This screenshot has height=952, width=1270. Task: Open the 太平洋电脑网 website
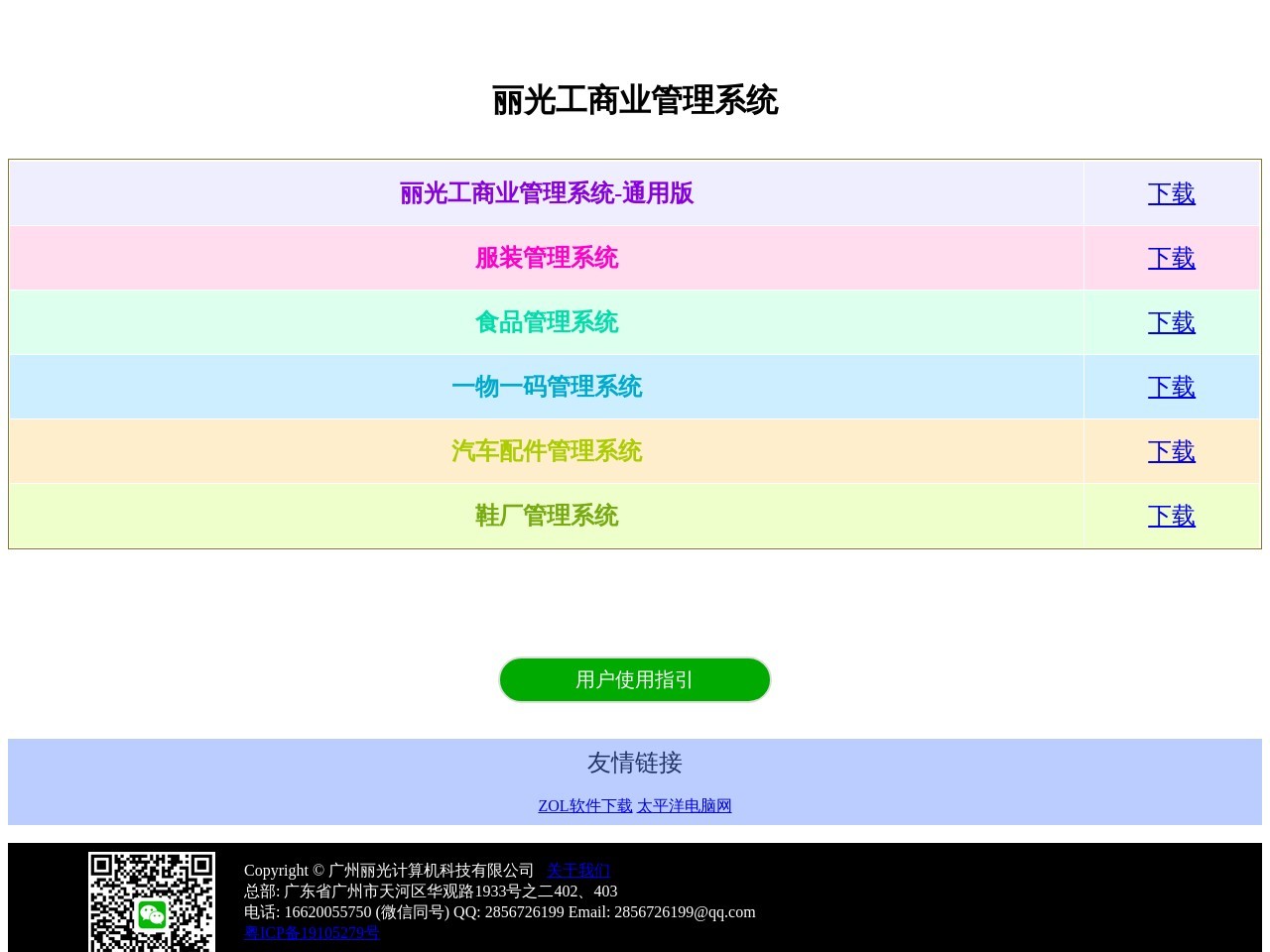[x=685, y=806]
